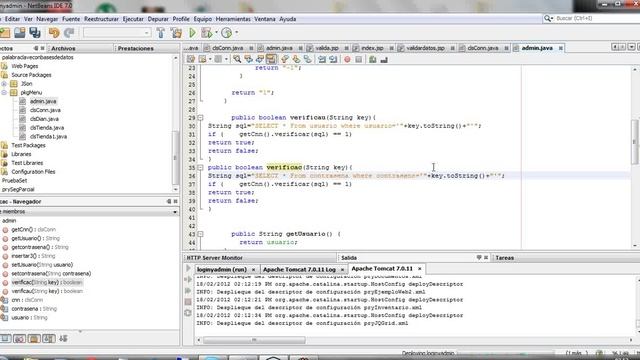This screenshot has height=360, width=640.
Task: Click the Profile Project clock icon
Action: [x=227, y=33]
